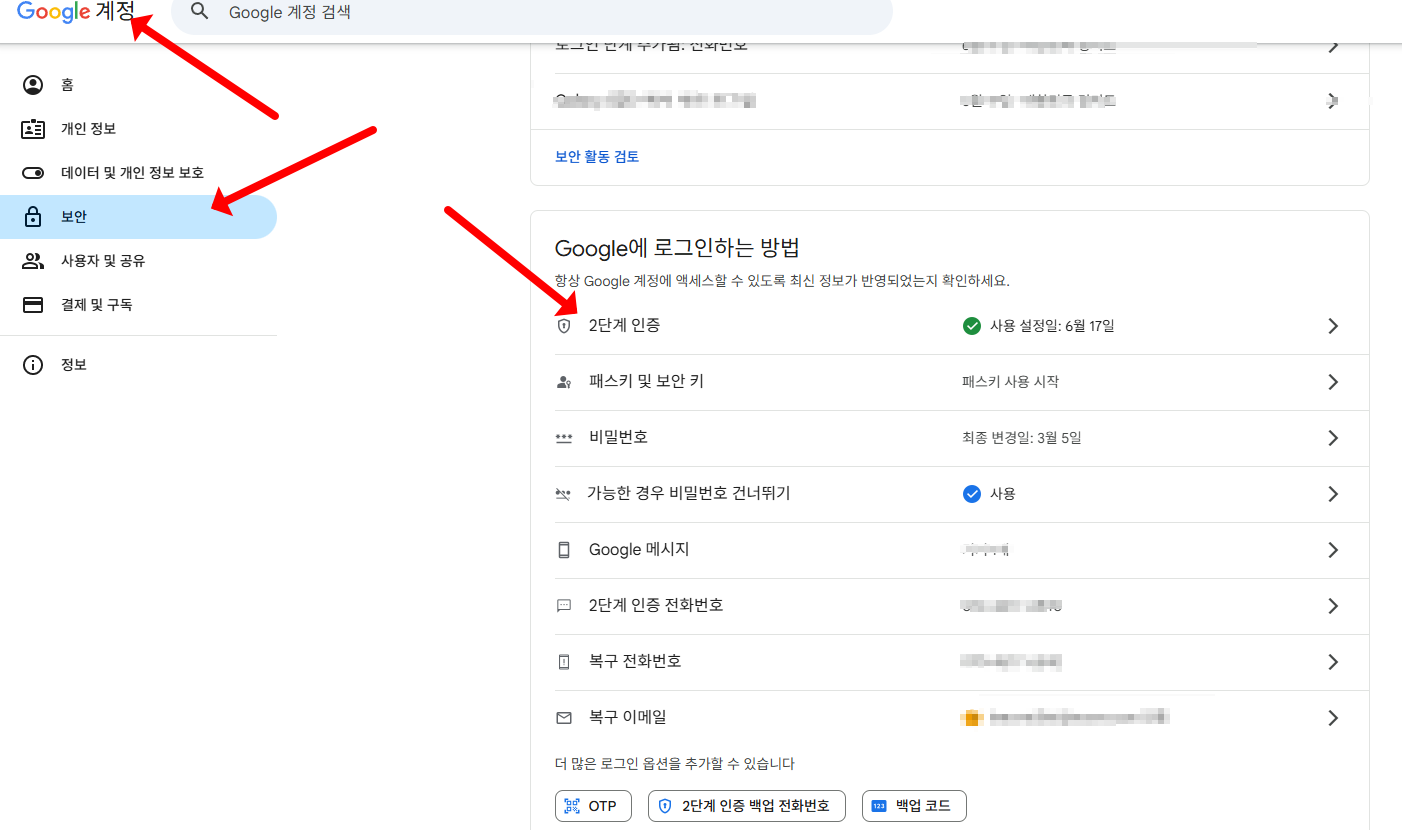Click 패스키 사용 시작 text
The width and height of the screenshot is (1402, 830).
[x=1010, y=382]
